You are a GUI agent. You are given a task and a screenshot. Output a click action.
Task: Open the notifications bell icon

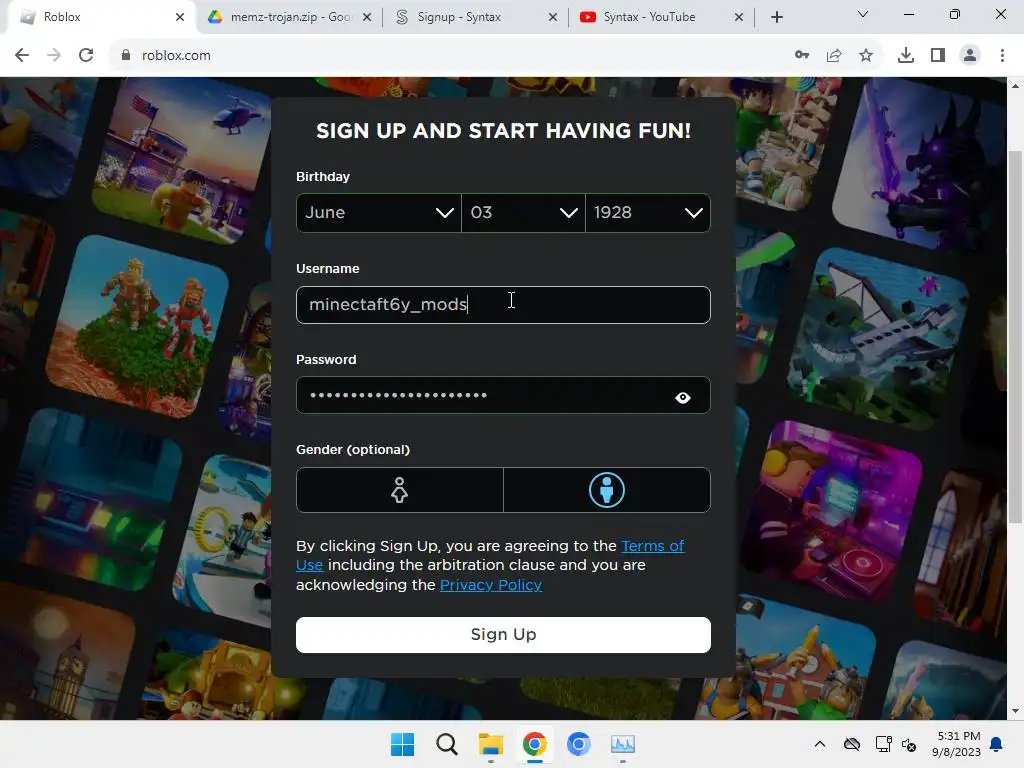996,744
